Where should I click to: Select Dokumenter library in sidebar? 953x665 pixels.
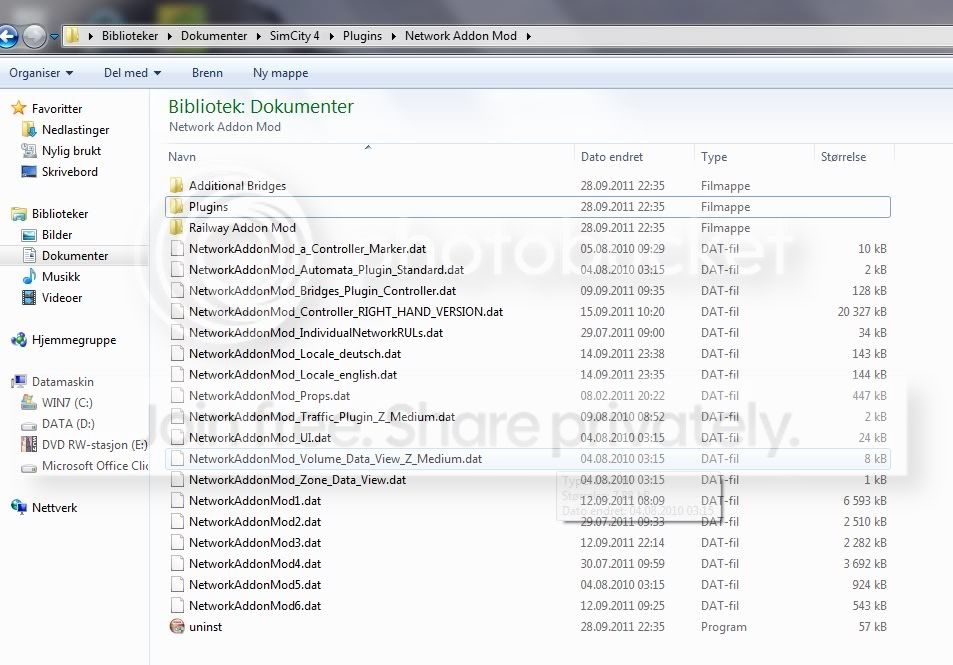click(x=74, y=256)
